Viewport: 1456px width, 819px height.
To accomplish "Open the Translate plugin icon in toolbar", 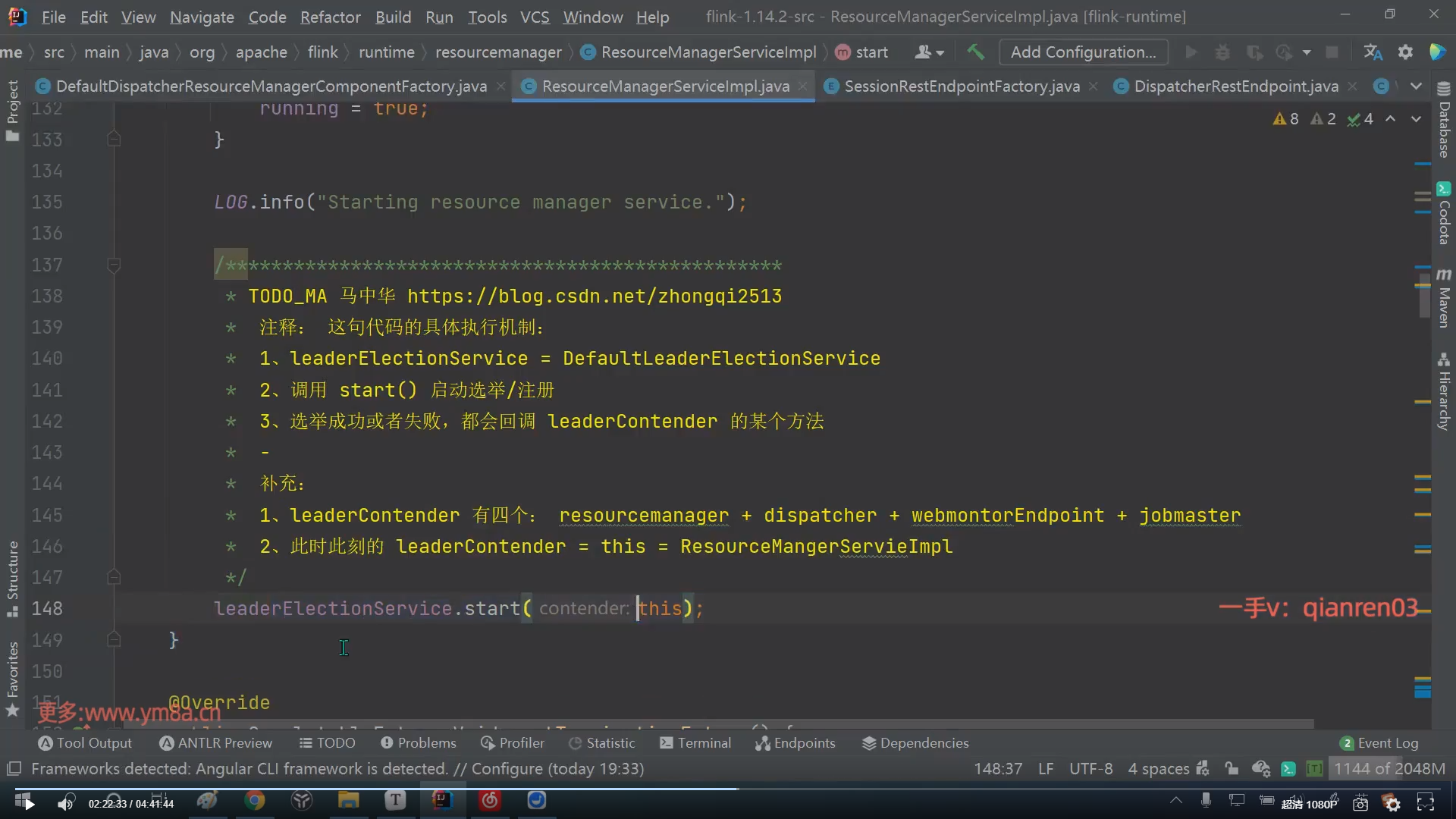I will [1373, 52].
